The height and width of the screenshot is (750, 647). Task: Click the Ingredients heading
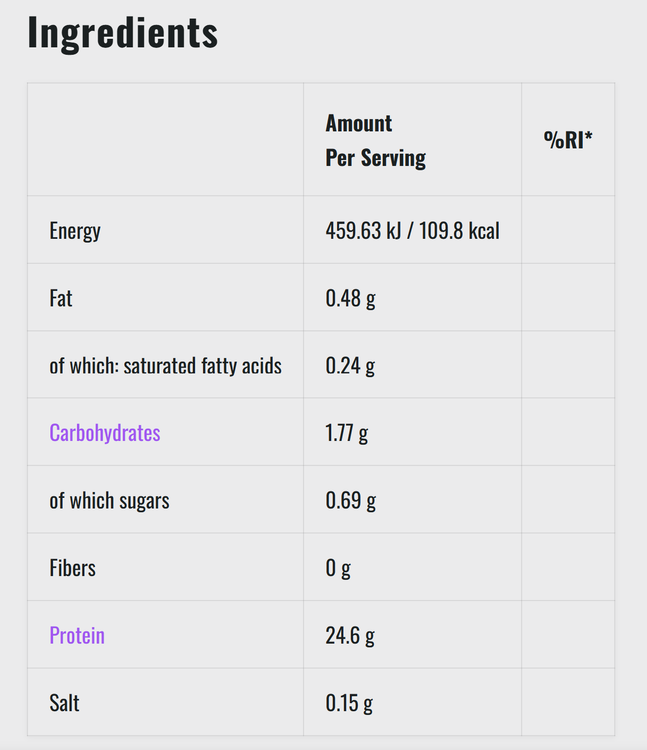click(x=122, y=33)
